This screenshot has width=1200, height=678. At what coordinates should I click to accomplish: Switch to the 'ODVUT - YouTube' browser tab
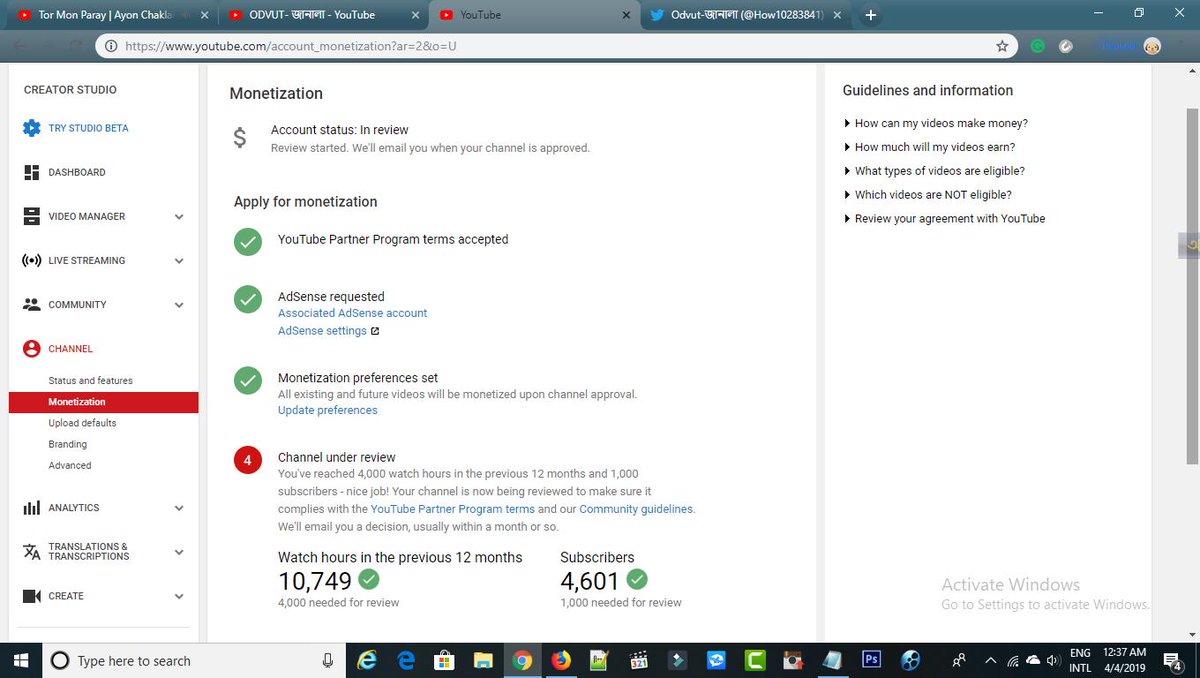322,15
